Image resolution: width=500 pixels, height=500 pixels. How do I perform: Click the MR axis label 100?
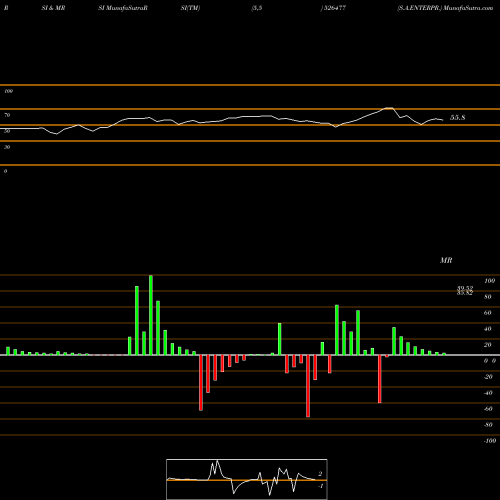[490, 281]
